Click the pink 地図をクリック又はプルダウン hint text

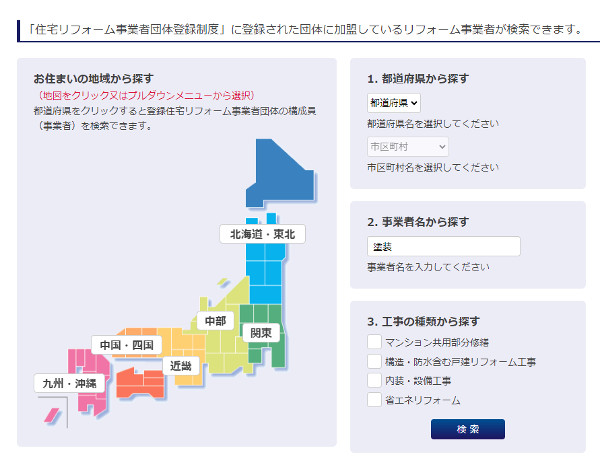pos(146,95)
